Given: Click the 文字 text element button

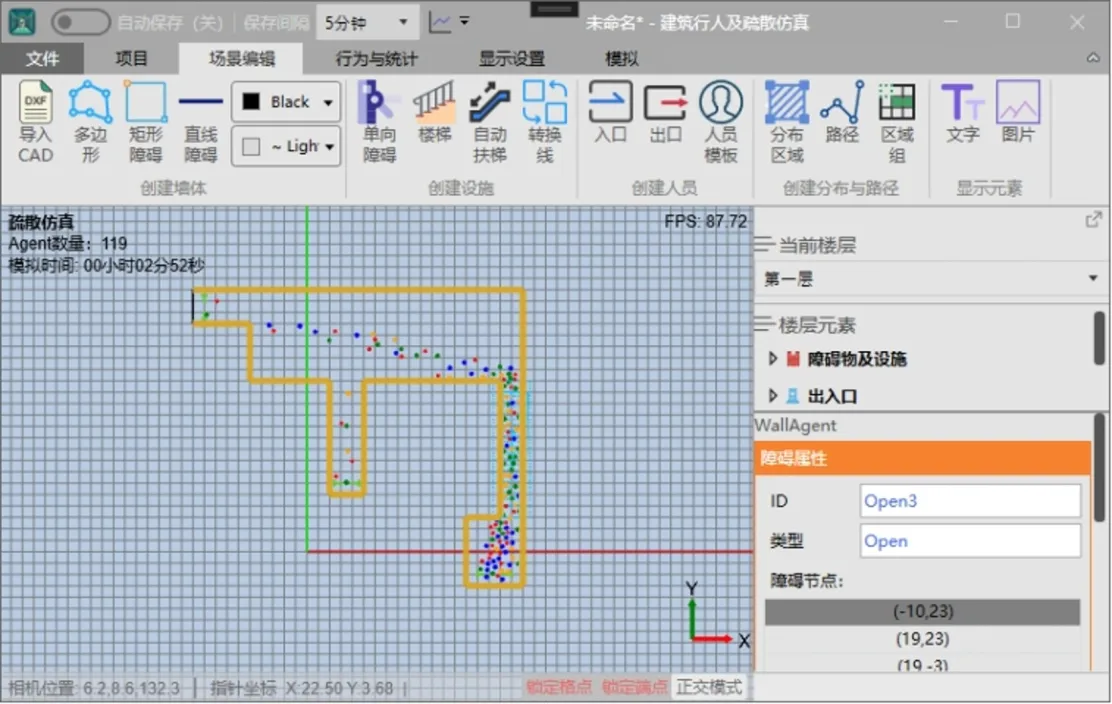Looking at the screenshot, I should pyautogui.click(x=963, y=112).
